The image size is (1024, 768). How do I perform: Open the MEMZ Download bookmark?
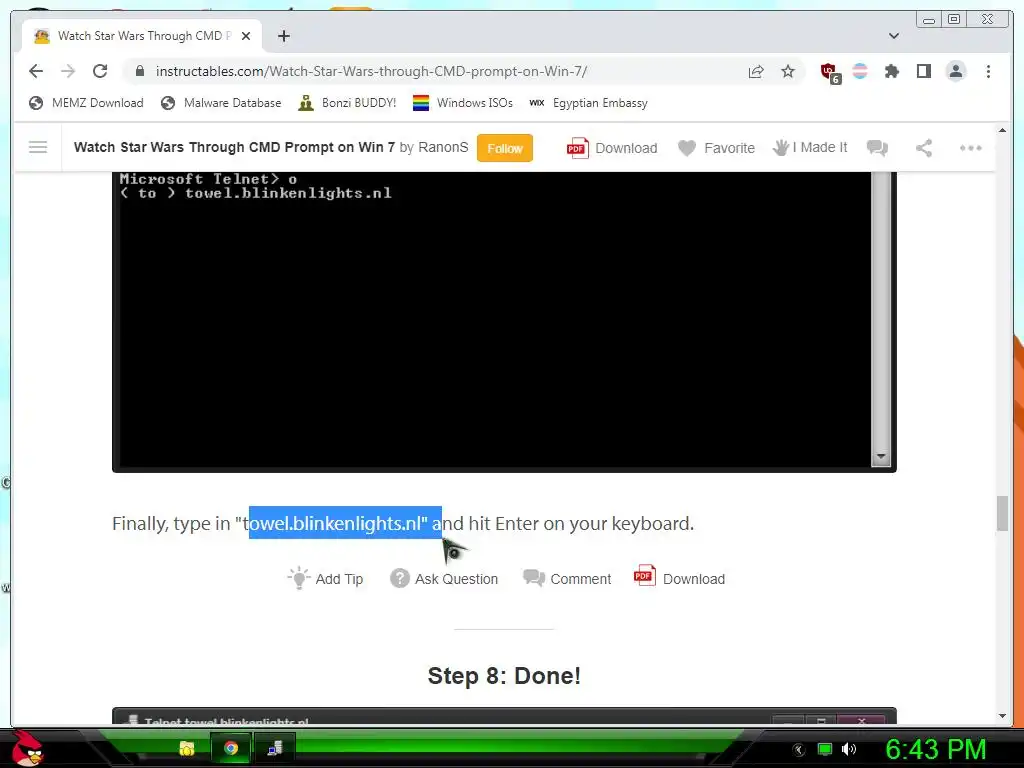pos(86,103)
